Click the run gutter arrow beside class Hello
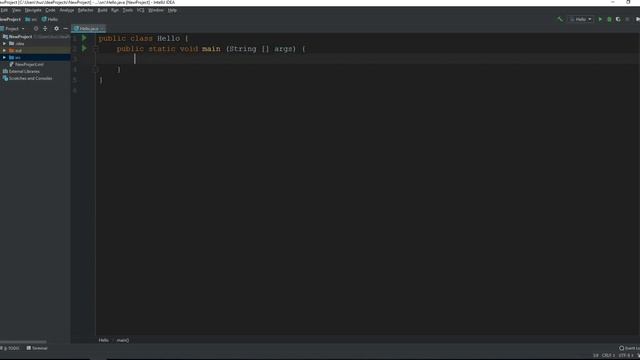Viewport: 640px width, 360px height. (84, 38)
